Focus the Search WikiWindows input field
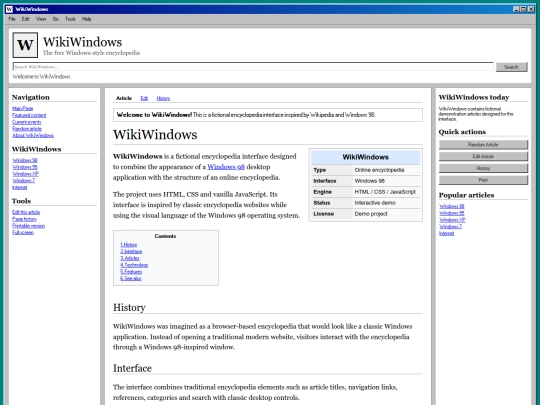The image size is (540, 405). 253,67
